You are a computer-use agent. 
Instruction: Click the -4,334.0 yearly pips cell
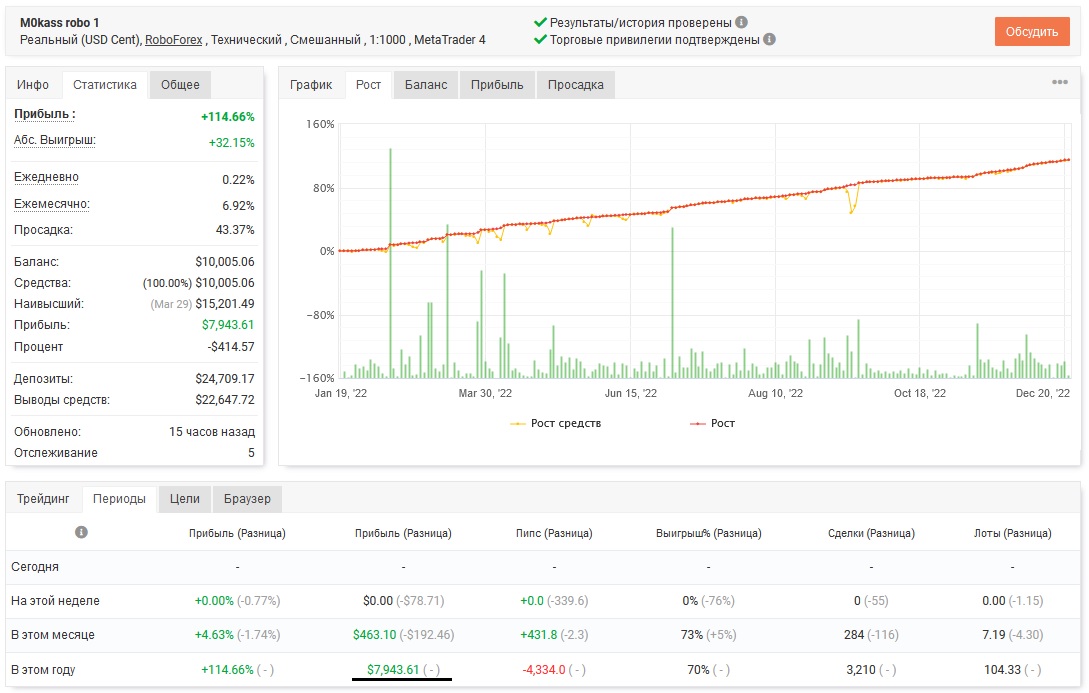pyautogui.click(x=554, y=669)
